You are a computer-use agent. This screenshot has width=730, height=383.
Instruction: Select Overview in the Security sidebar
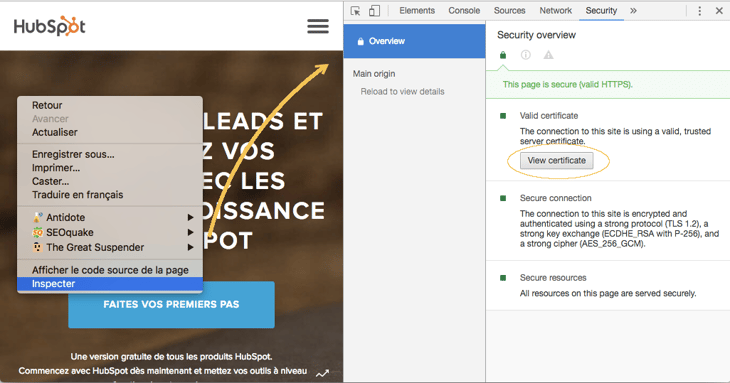pyautogui.click(x=414, y=41)
